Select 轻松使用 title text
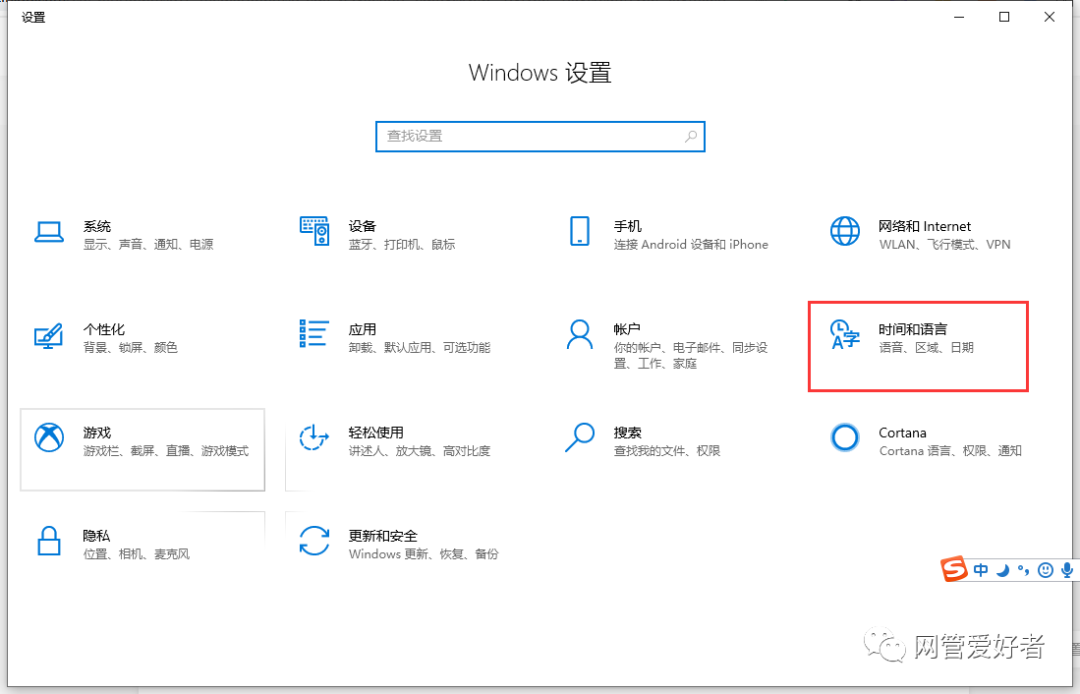This screenshot has width=1080, height=694. [376, 432]
